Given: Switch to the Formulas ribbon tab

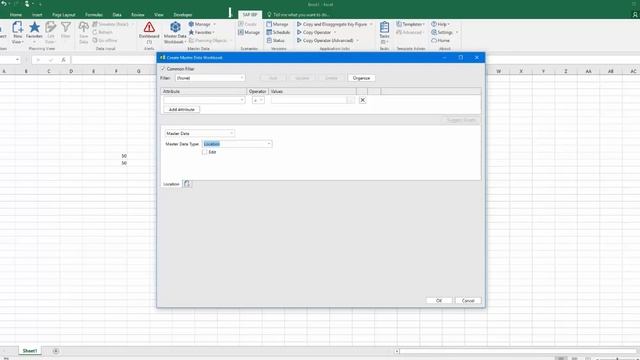Looking at the screenshot, I should pos(94,15).
